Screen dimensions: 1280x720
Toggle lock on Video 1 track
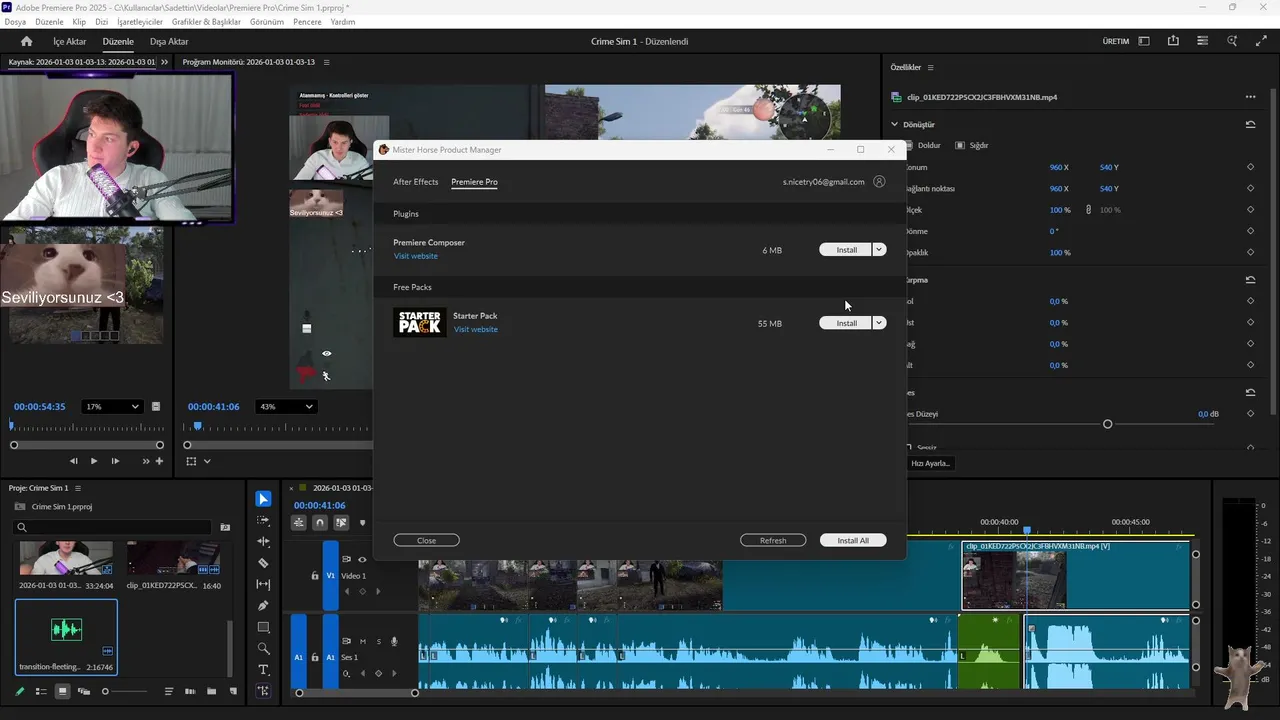(315, 576)
